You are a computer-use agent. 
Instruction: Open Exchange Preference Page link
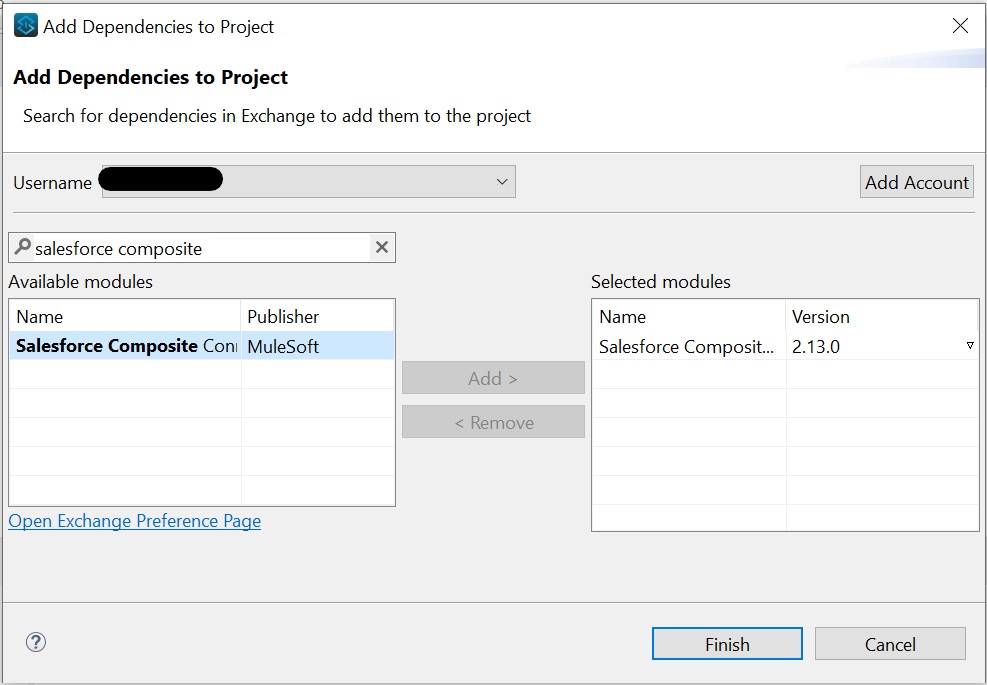[x=135, y=521]
